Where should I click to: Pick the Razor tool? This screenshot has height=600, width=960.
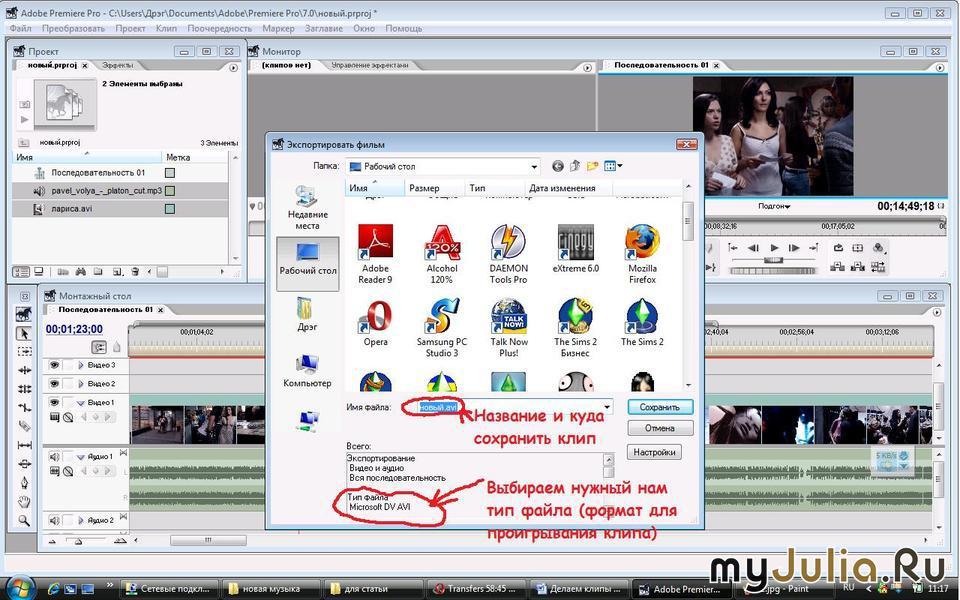click(24, 426)
